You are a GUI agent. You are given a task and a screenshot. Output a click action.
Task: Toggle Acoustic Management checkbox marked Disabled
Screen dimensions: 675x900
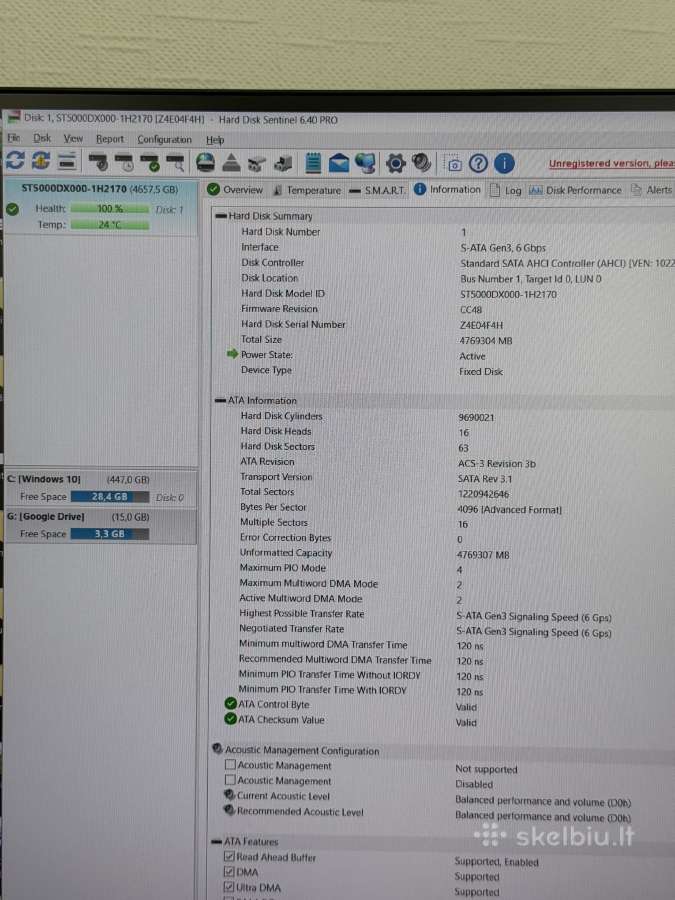230,780
